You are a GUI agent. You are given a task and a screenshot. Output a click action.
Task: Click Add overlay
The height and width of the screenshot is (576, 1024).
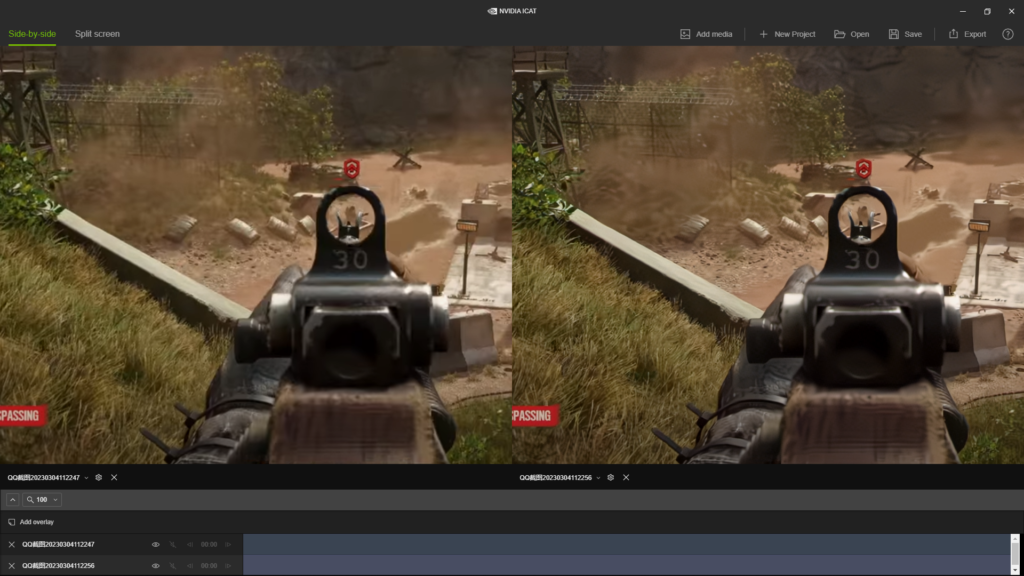coord(31,522)
